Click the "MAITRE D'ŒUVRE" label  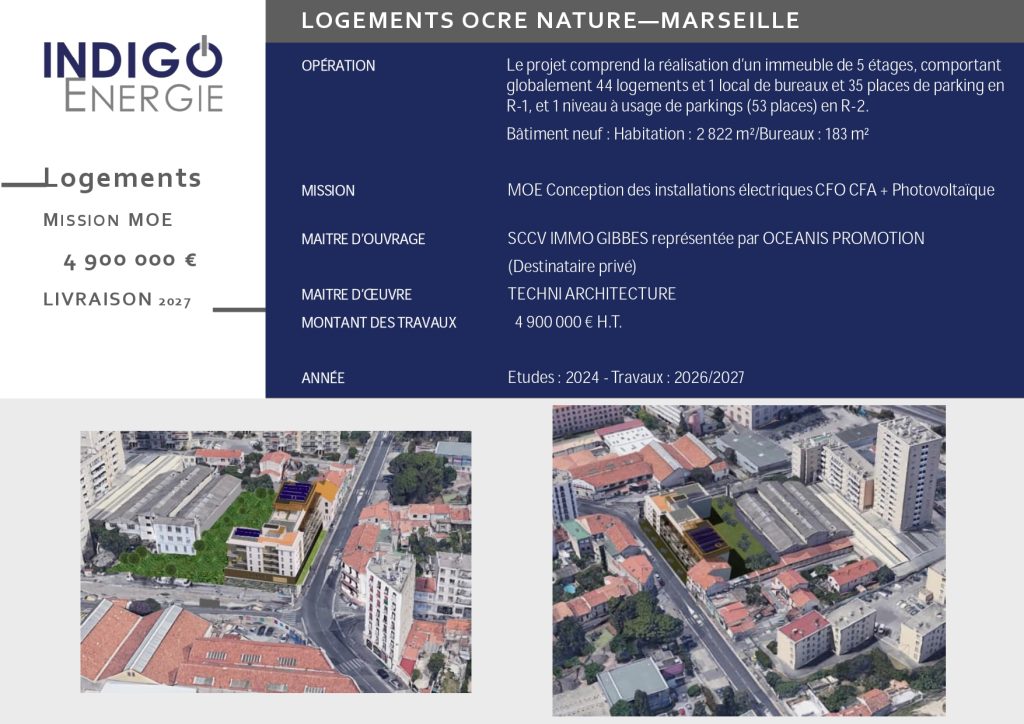(357, 294)
